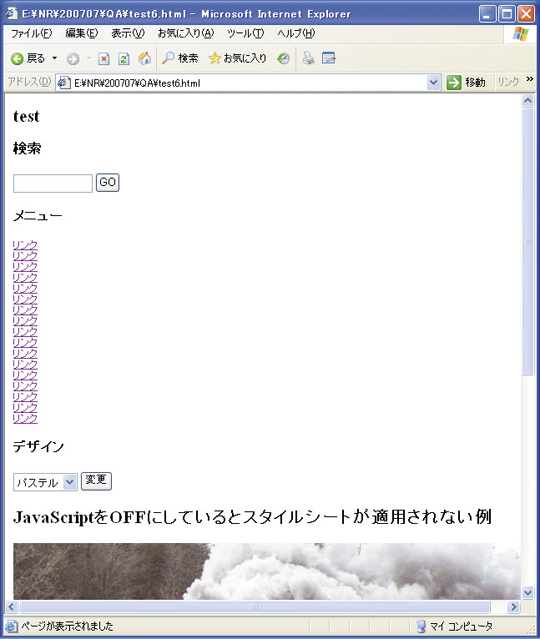
Task: Expand the address bar dropdown
Action: [x=434, y=83]
